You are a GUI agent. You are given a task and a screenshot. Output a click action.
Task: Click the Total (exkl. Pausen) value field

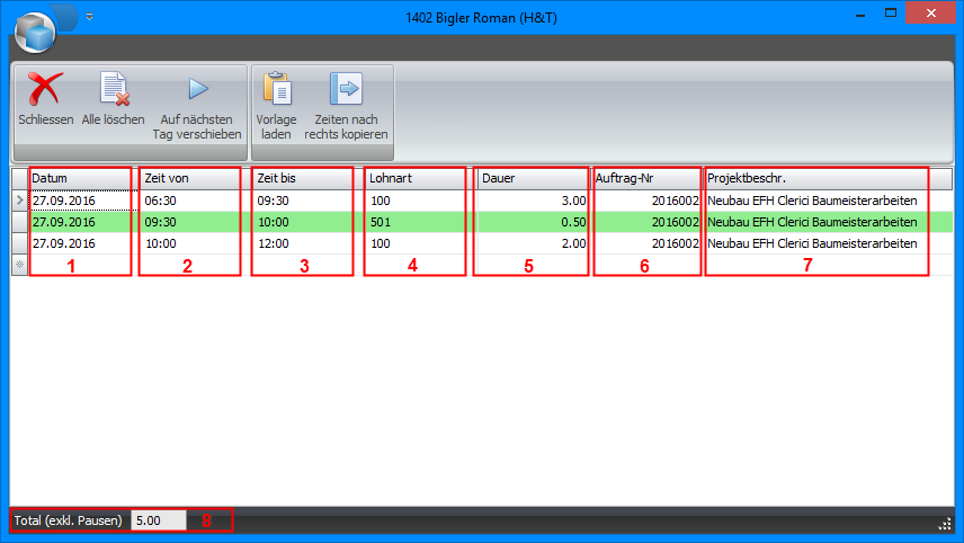pos(159,520)
